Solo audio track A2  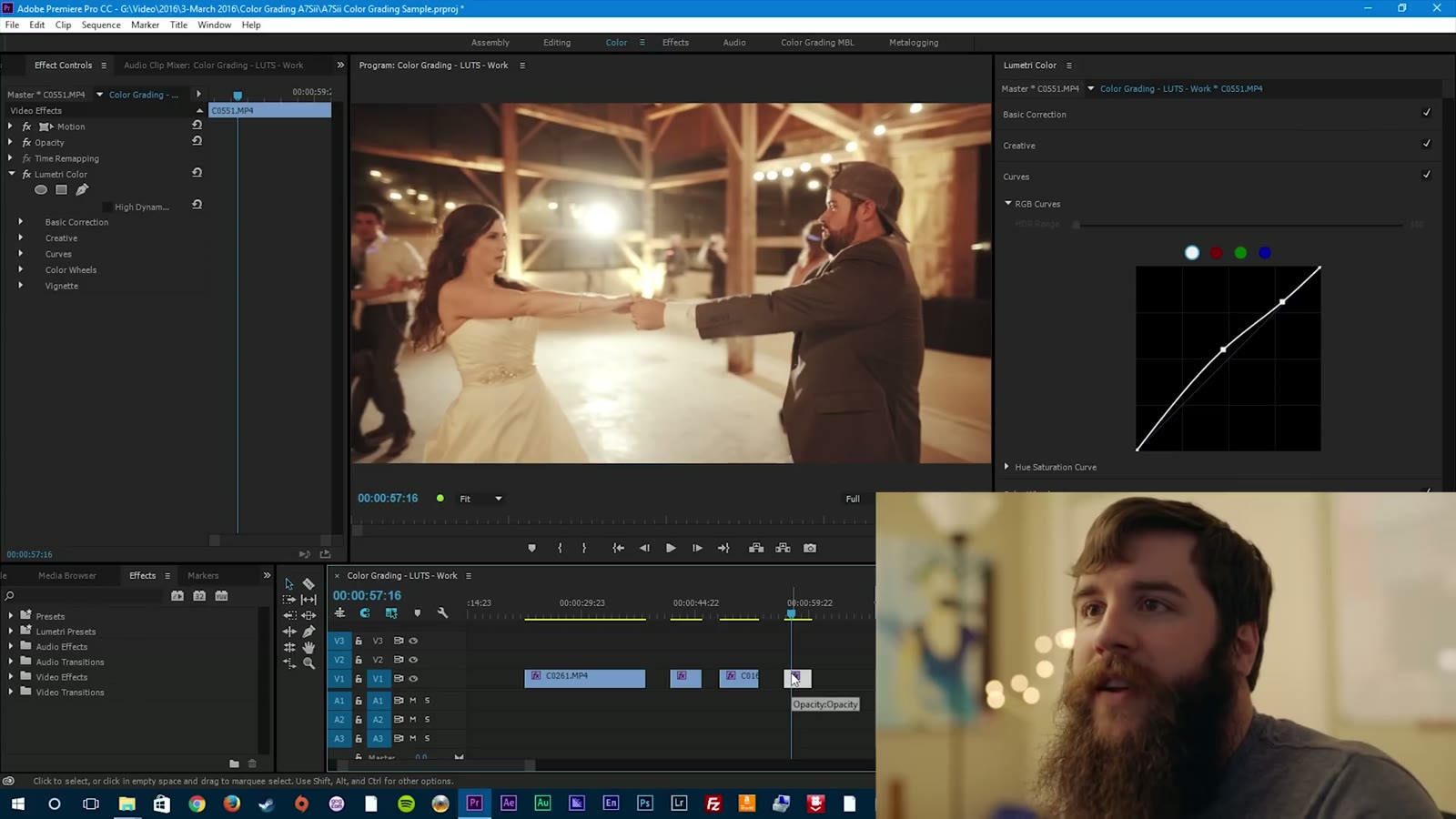tap(428, 720)
